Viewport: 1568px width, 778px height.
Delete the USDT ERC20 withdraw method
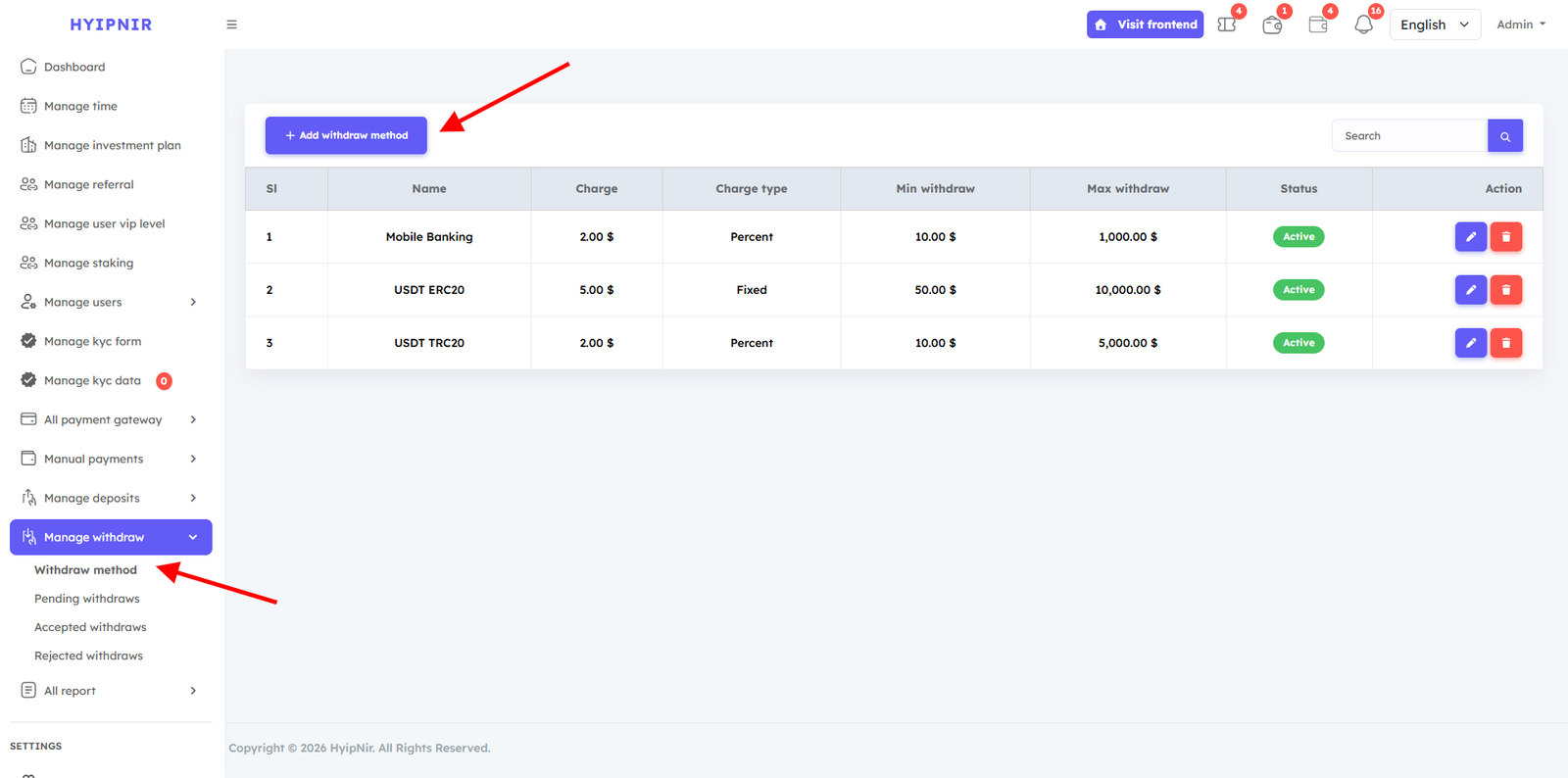pyautogui.click(x=1505, y=290)
